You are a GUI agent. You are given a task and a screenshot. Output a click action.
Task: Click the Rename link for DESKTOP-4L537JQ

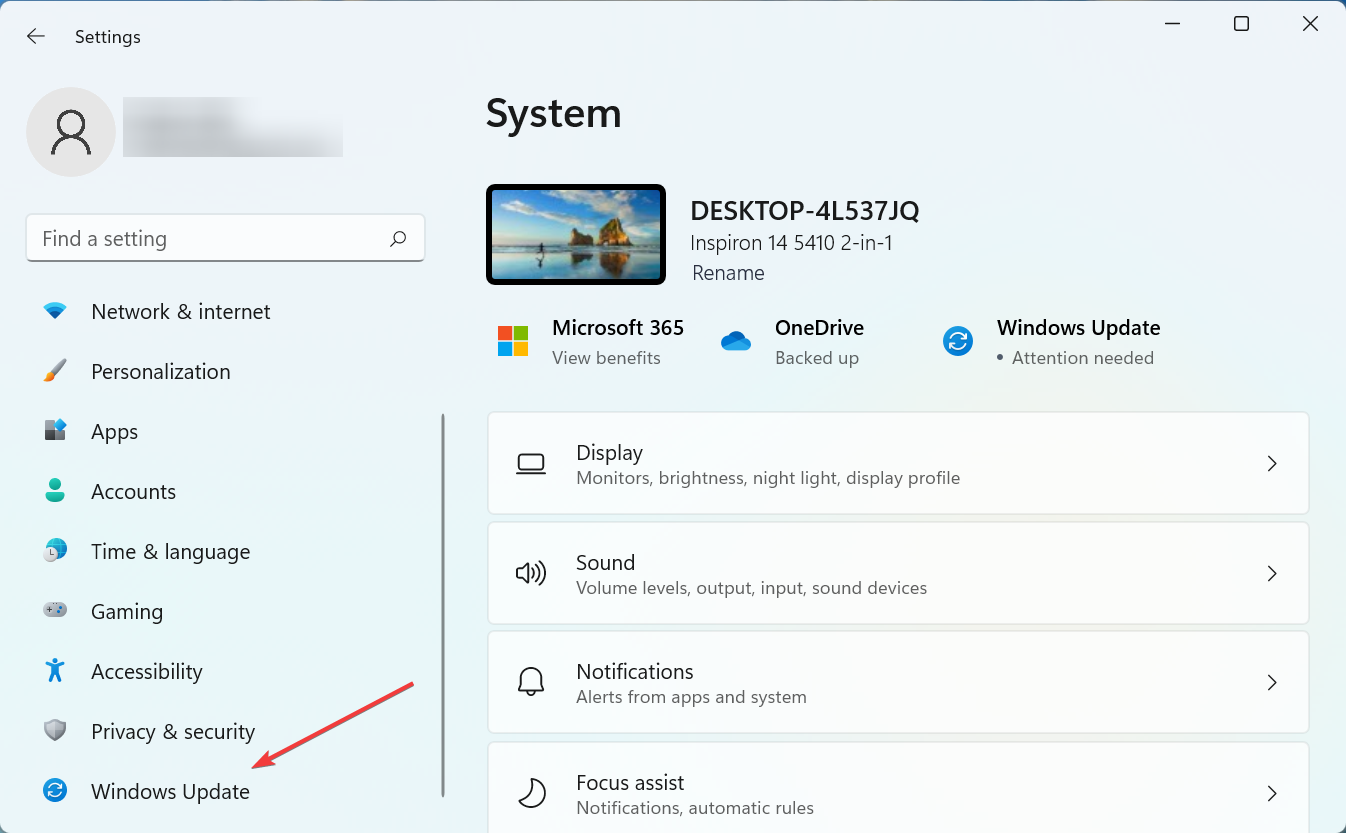point(728,272)
